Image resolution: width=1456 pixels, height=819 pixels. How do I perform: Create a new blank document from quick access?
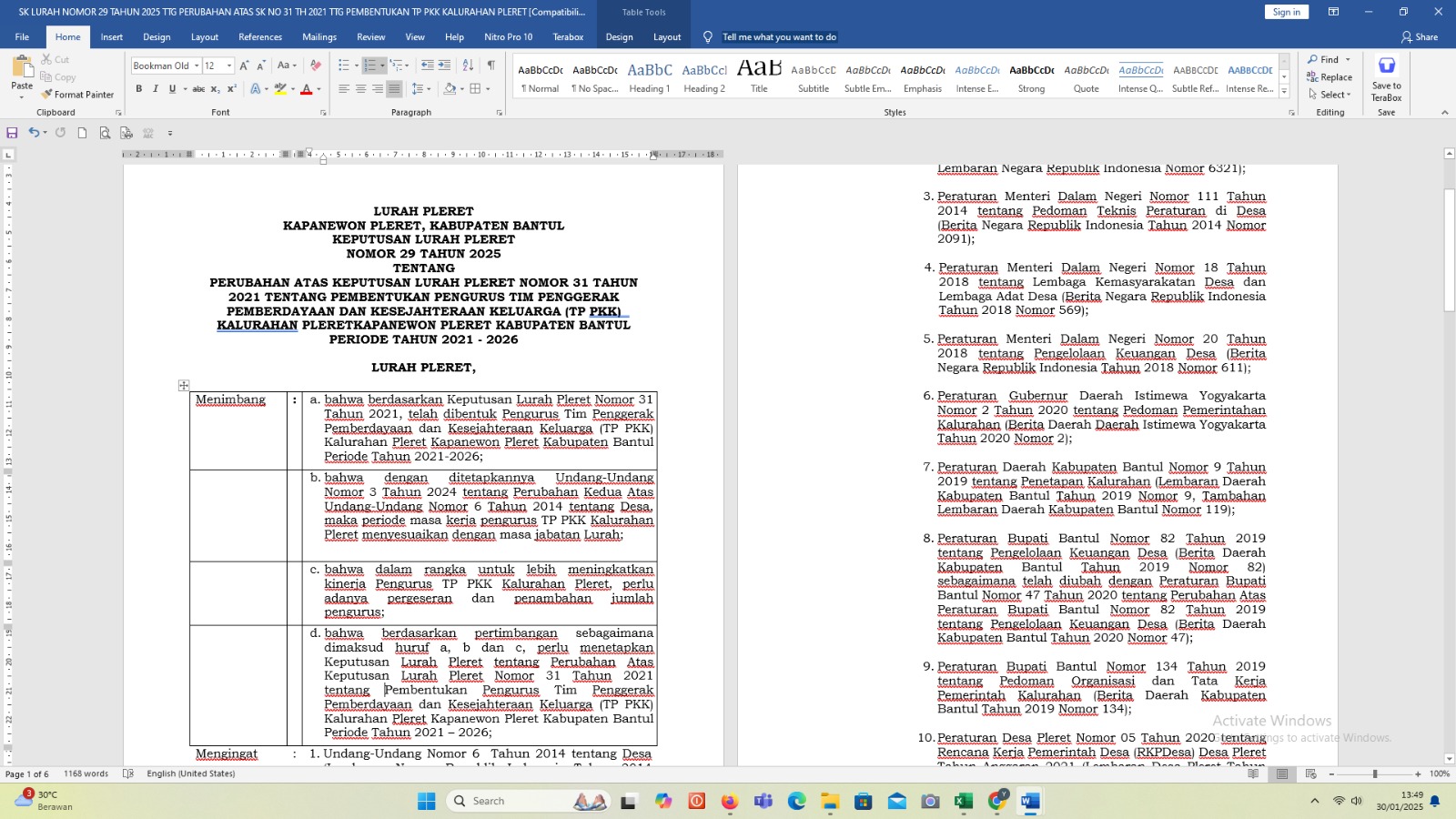point(82,133)
